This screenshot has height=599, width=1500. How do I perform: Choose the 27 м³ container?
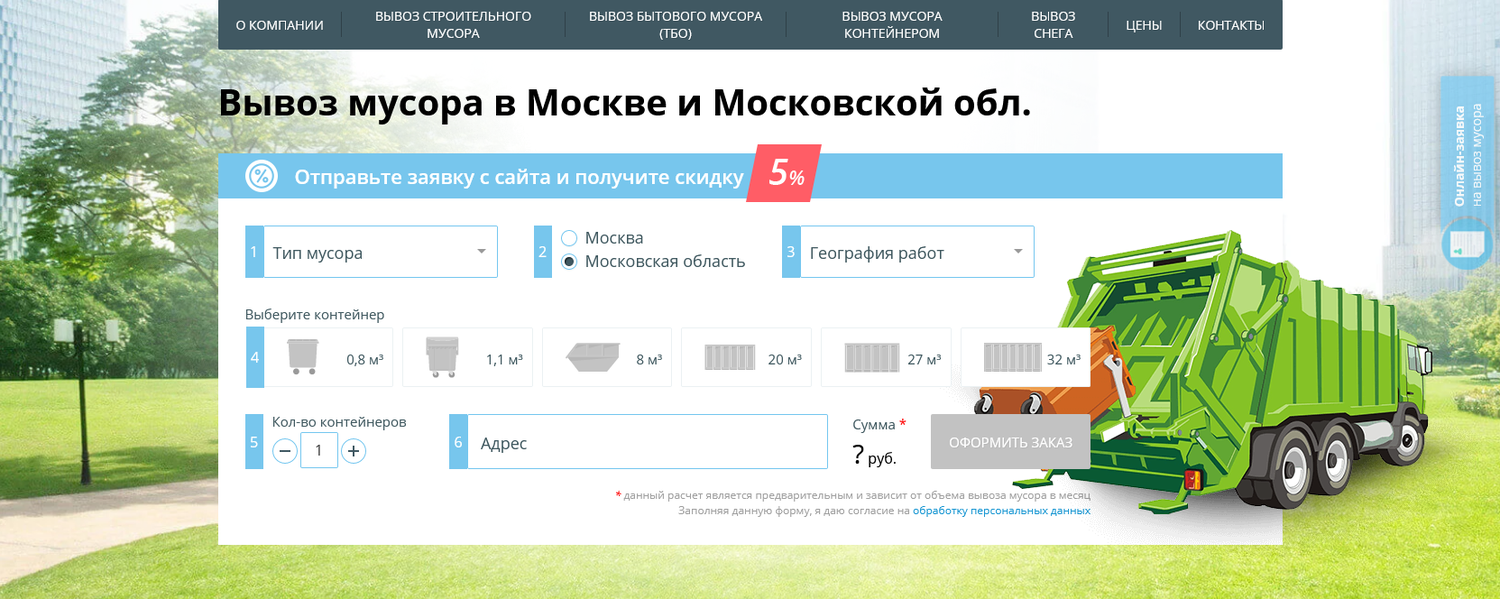886,357
